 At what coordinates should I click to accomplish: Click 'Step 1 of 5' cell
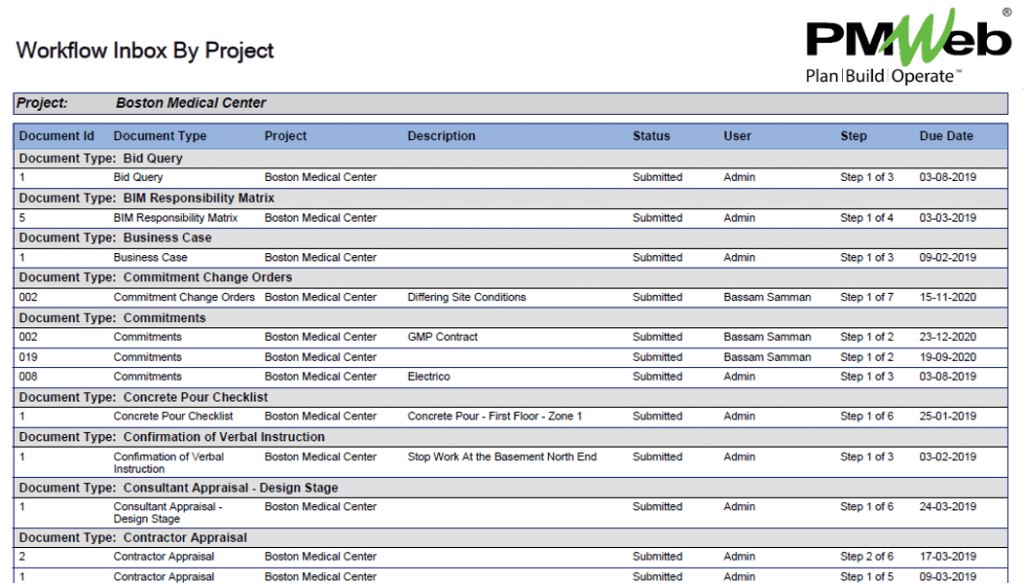coord(867,577)
